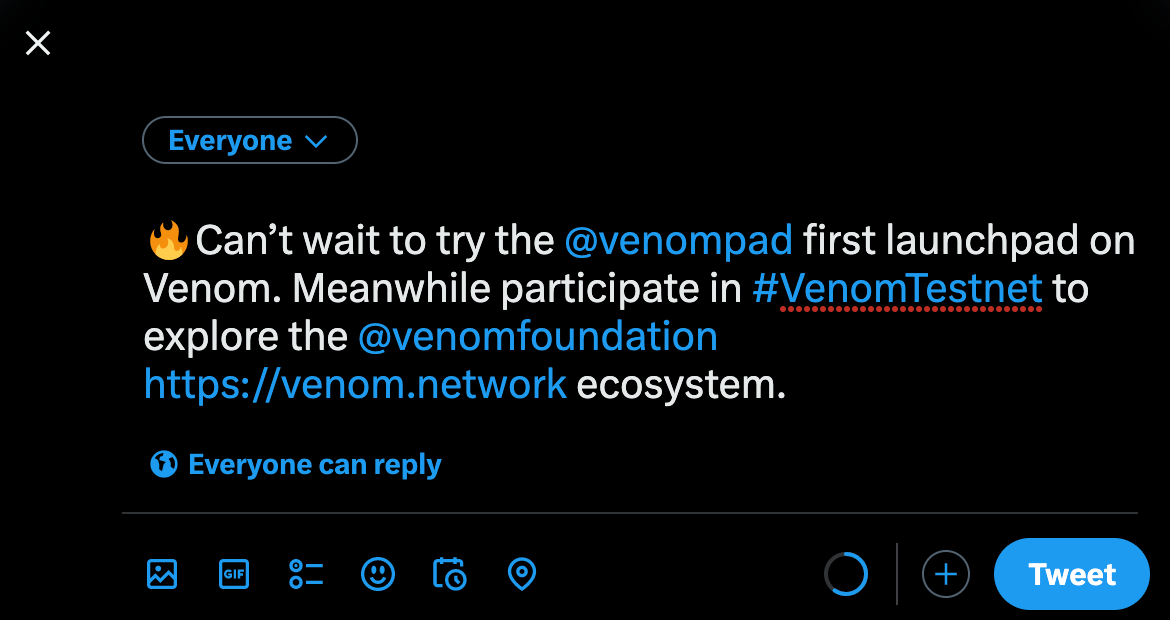Screen dimensions: 1170x620
Task: Close the compose window
Action: (x=37, y=43)
